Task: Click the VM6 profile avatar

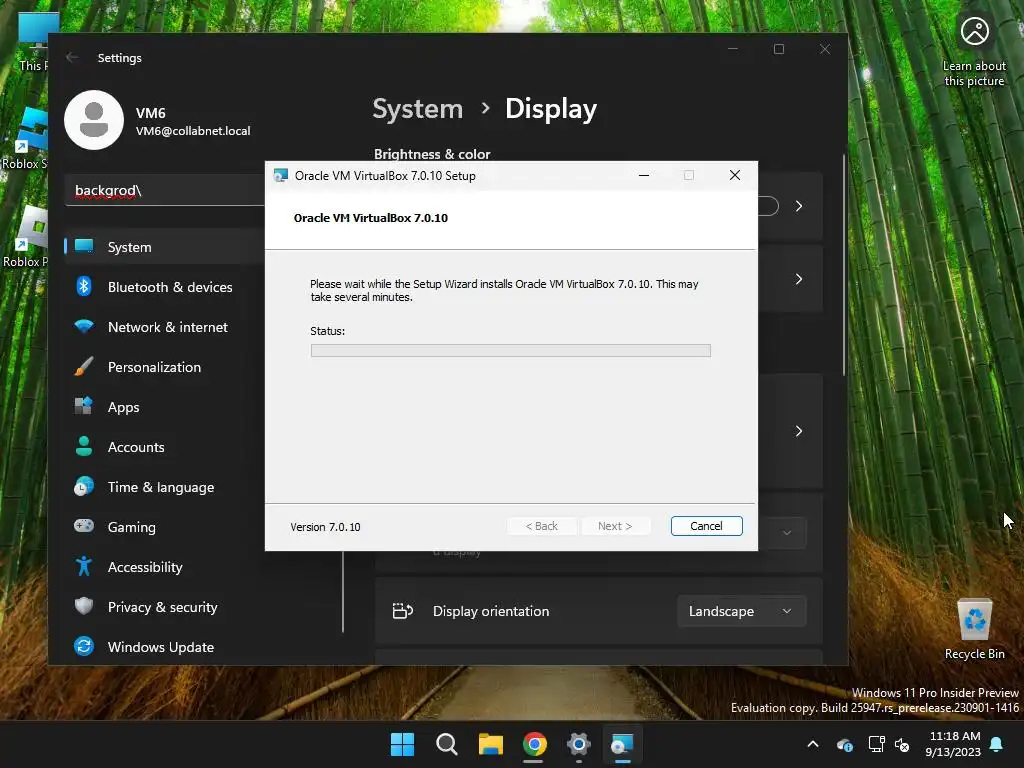Action: (94, 120)
